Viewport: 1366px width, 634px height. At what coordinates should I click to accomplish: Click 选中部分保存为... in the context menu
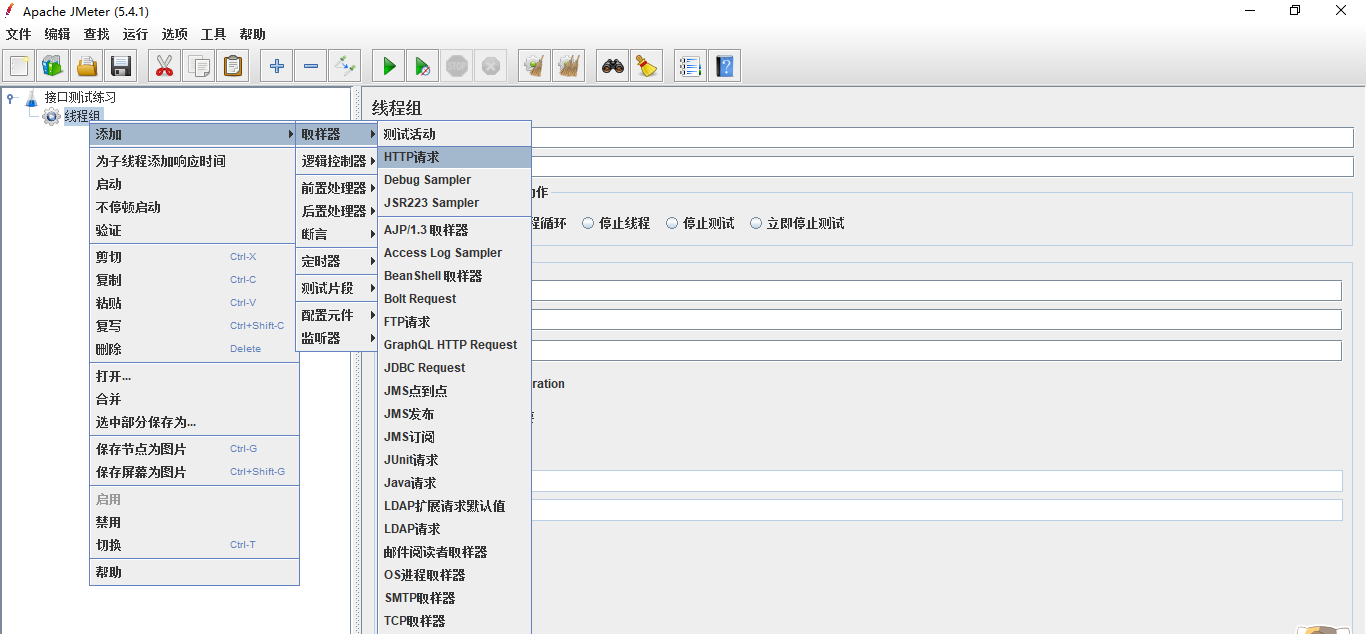coord(194,422)
